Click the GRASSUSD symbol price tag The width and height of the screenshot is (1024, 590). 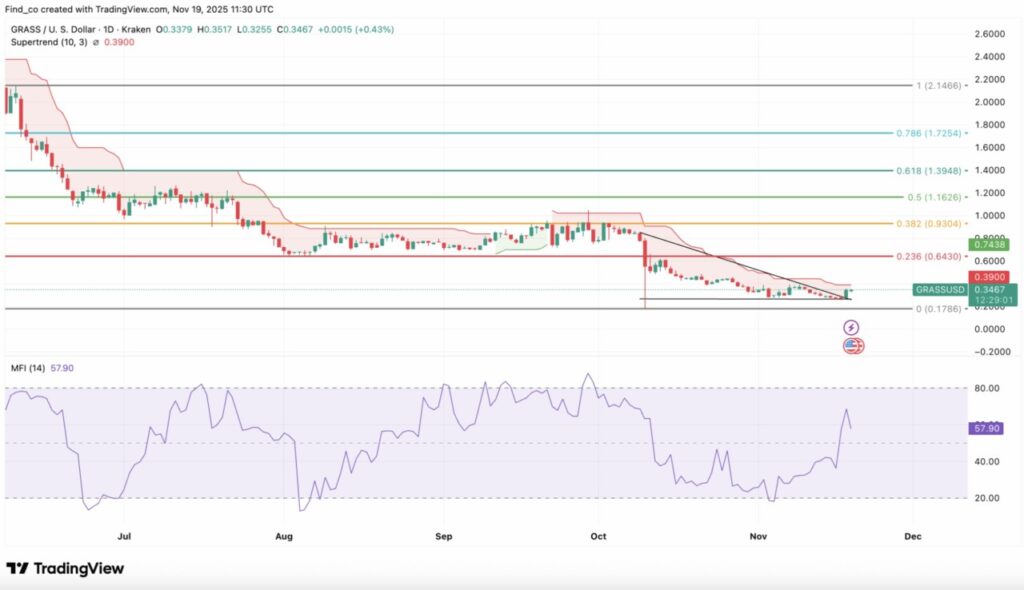point(939,289)
